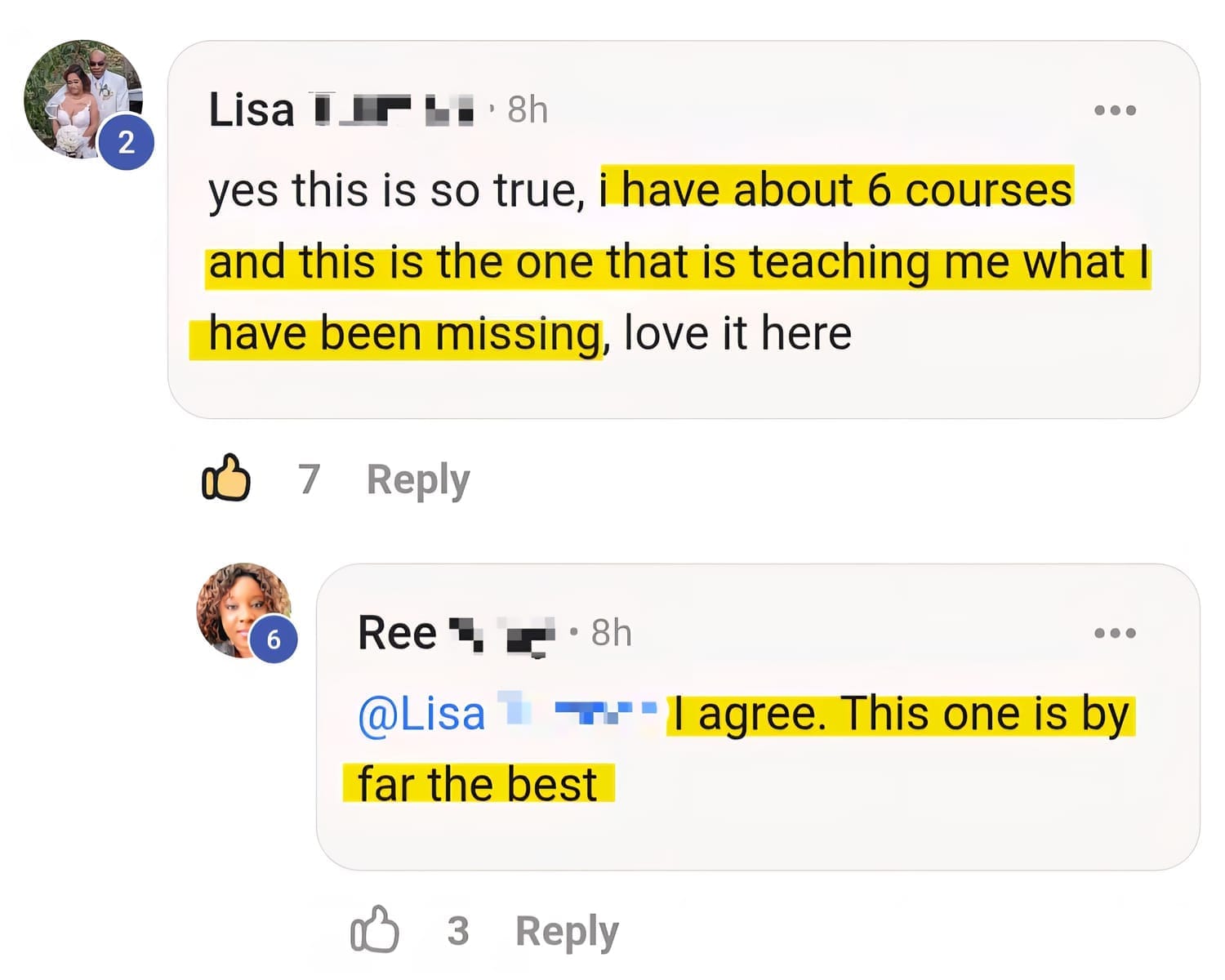Open the @Lisa mention link
This screenshot has height=980, width=1225.
point(423,715)
